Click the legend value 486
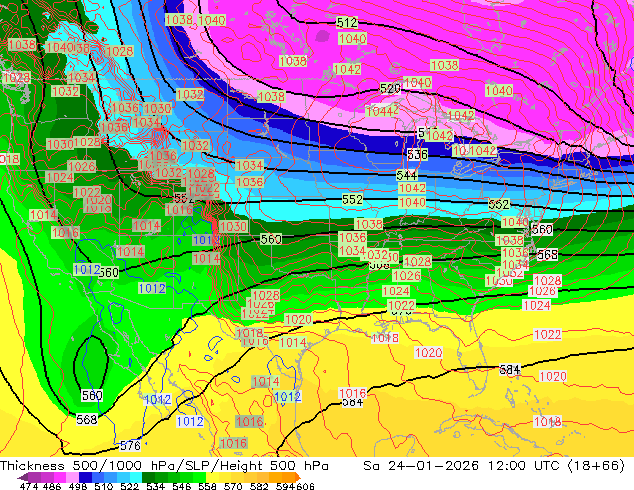634x490 pixels. [x=52, y=486]
